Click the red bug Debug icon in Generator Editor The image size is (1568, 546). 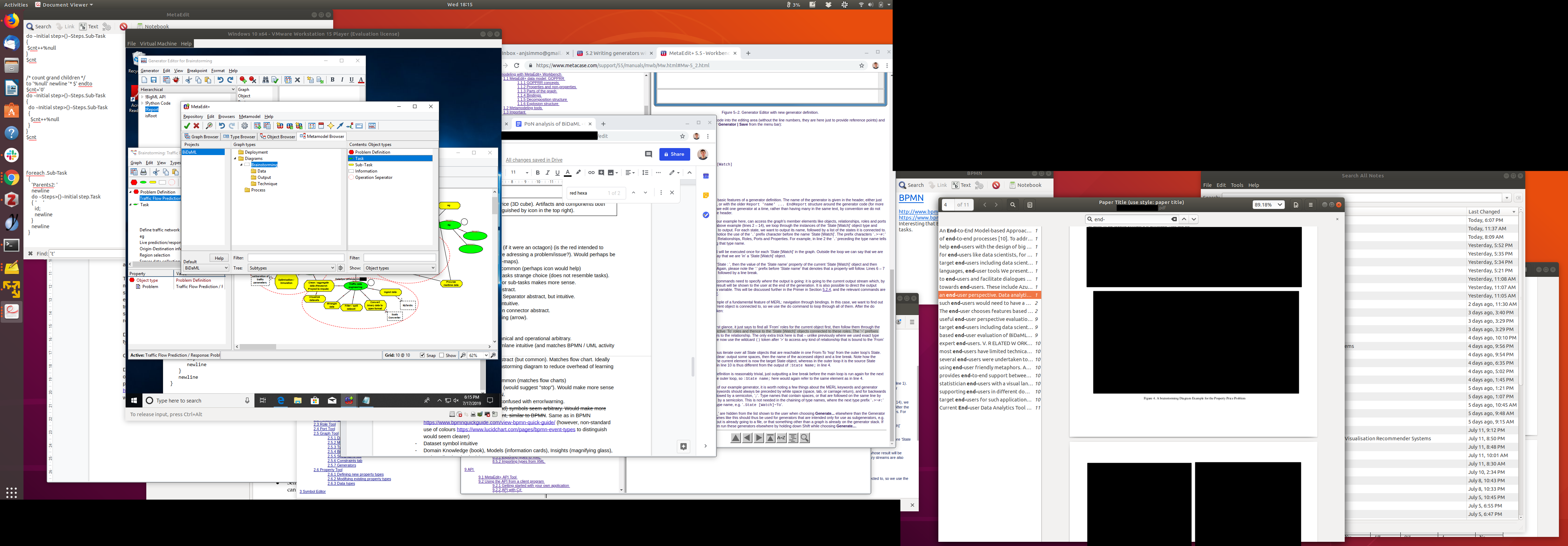176,80
